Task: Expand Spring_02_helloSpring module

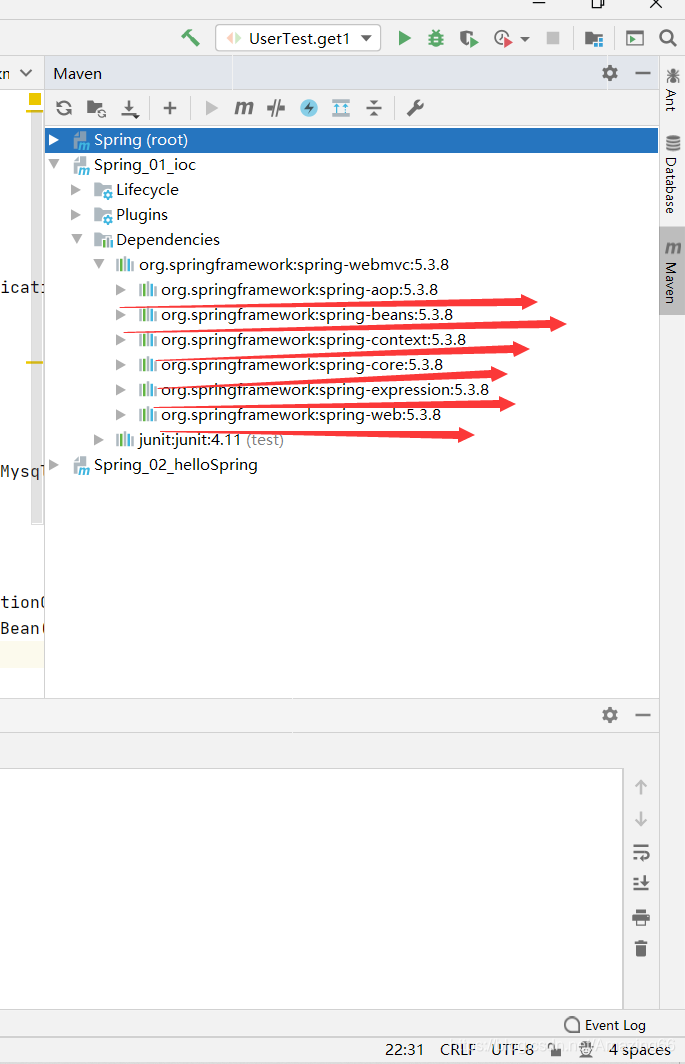Action: point(54,464)
